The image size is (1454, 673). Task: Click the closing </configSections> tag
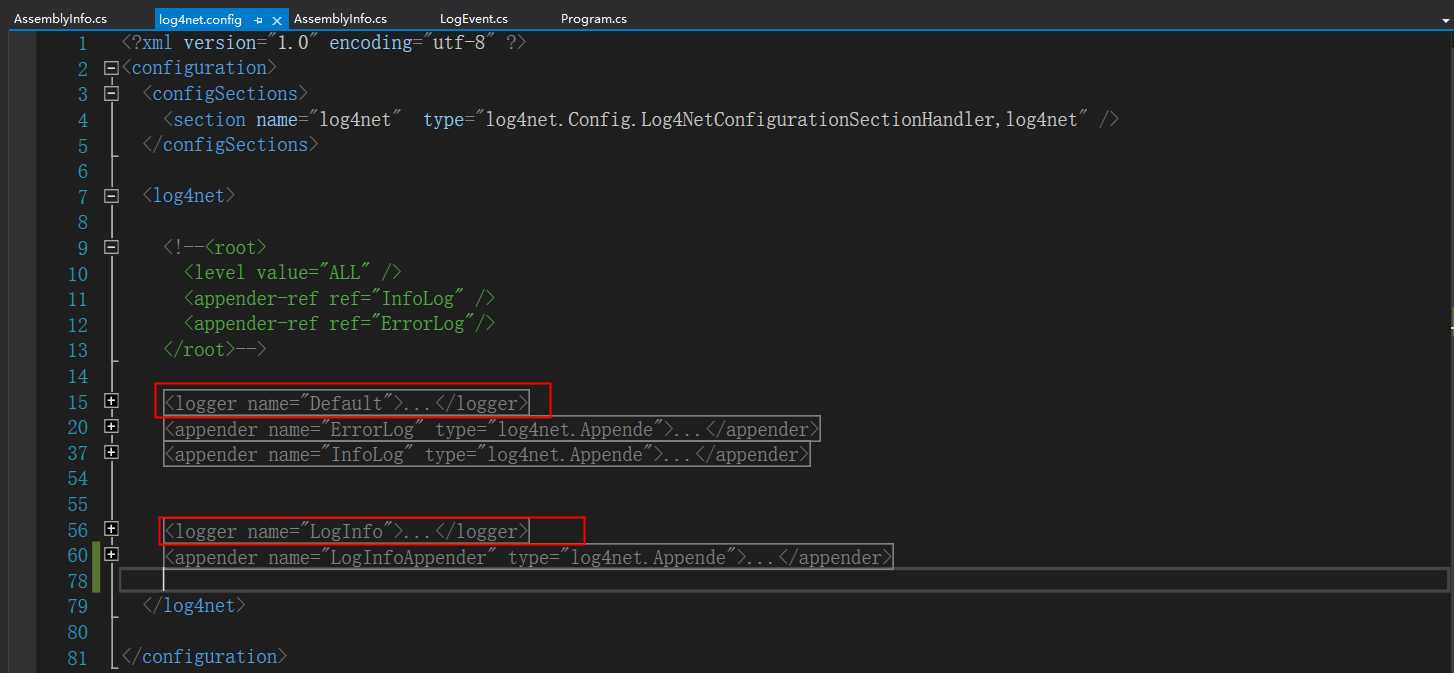pos(230,145)
